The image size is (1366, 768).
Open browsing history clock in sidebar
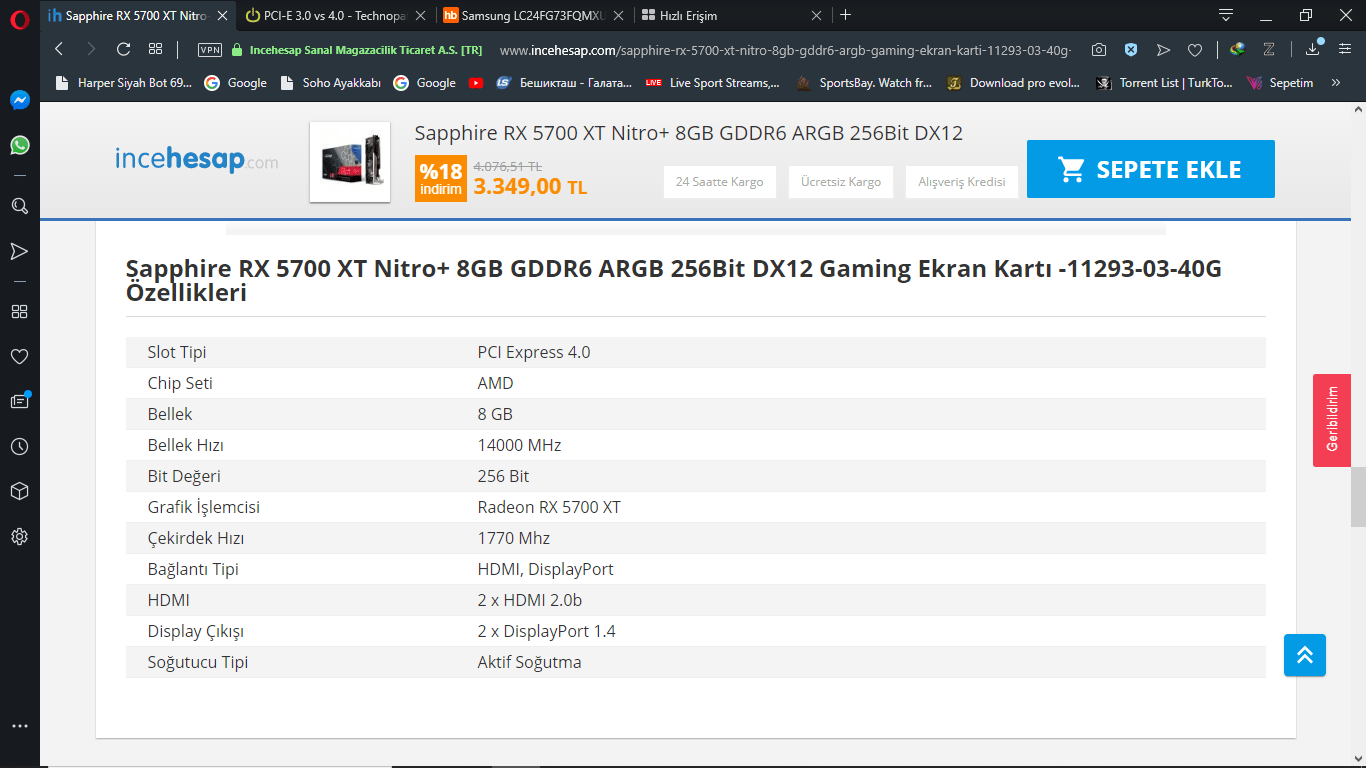[20, 446]
